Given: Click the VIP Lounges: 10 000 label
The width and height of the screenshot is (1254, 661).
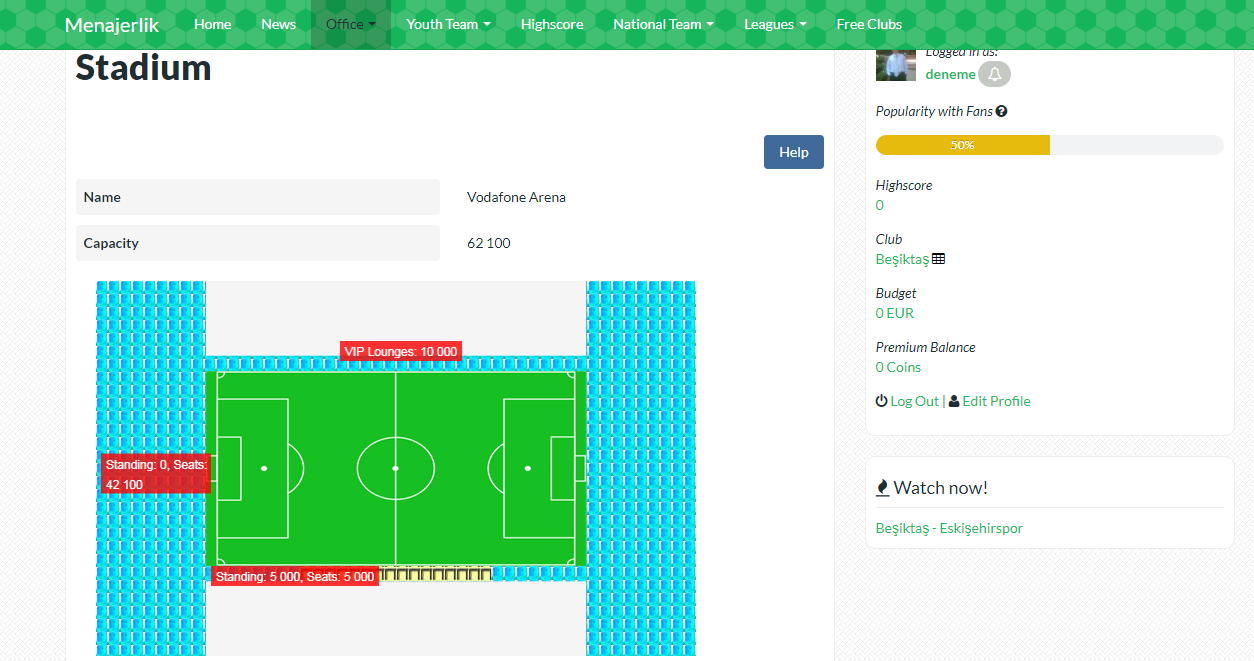Looking at the screenshot, I should click(x=401, y=352).
